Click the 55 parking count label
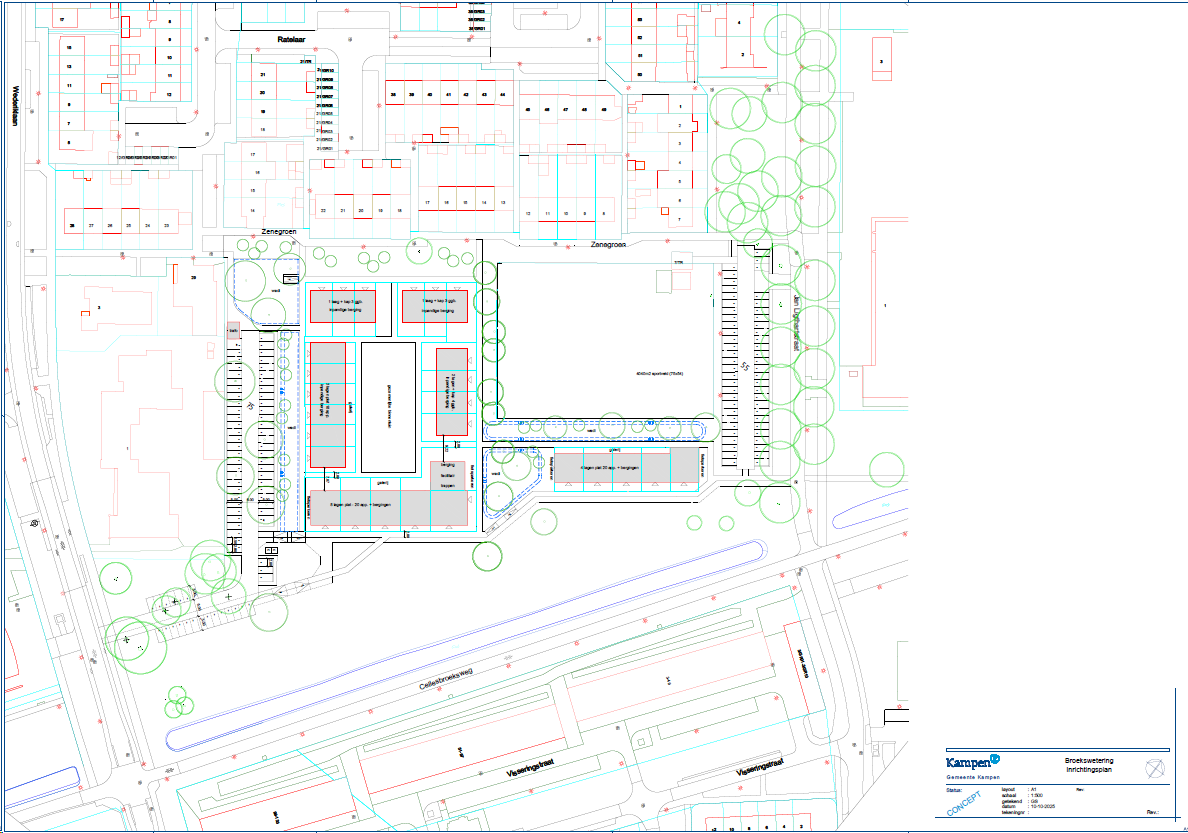This screenshot has height=833, width=1188. click(744, 367)
